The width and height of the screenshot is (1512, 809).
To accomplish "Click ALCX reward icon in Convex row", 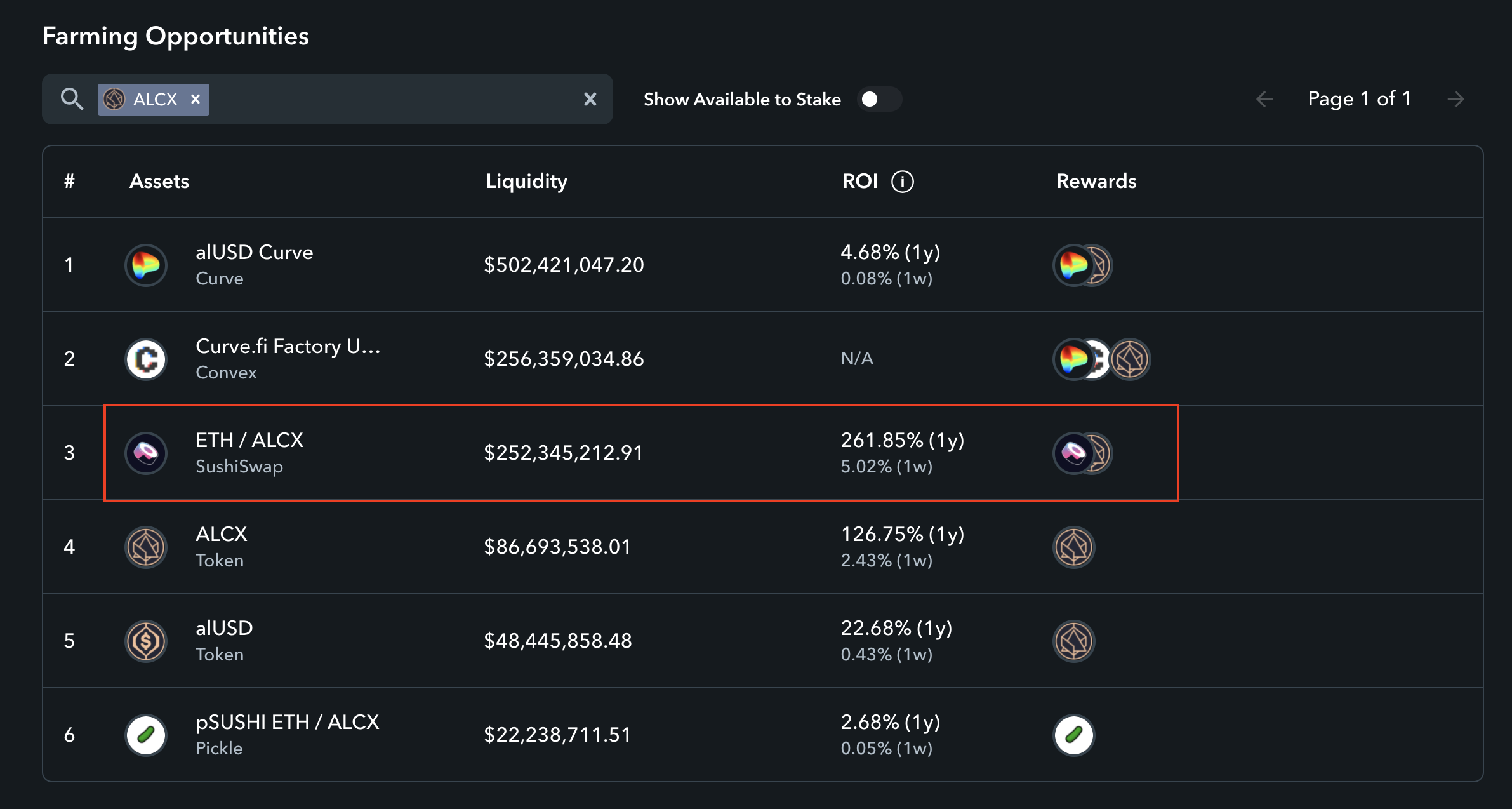I will click(x=1130, y=359).
